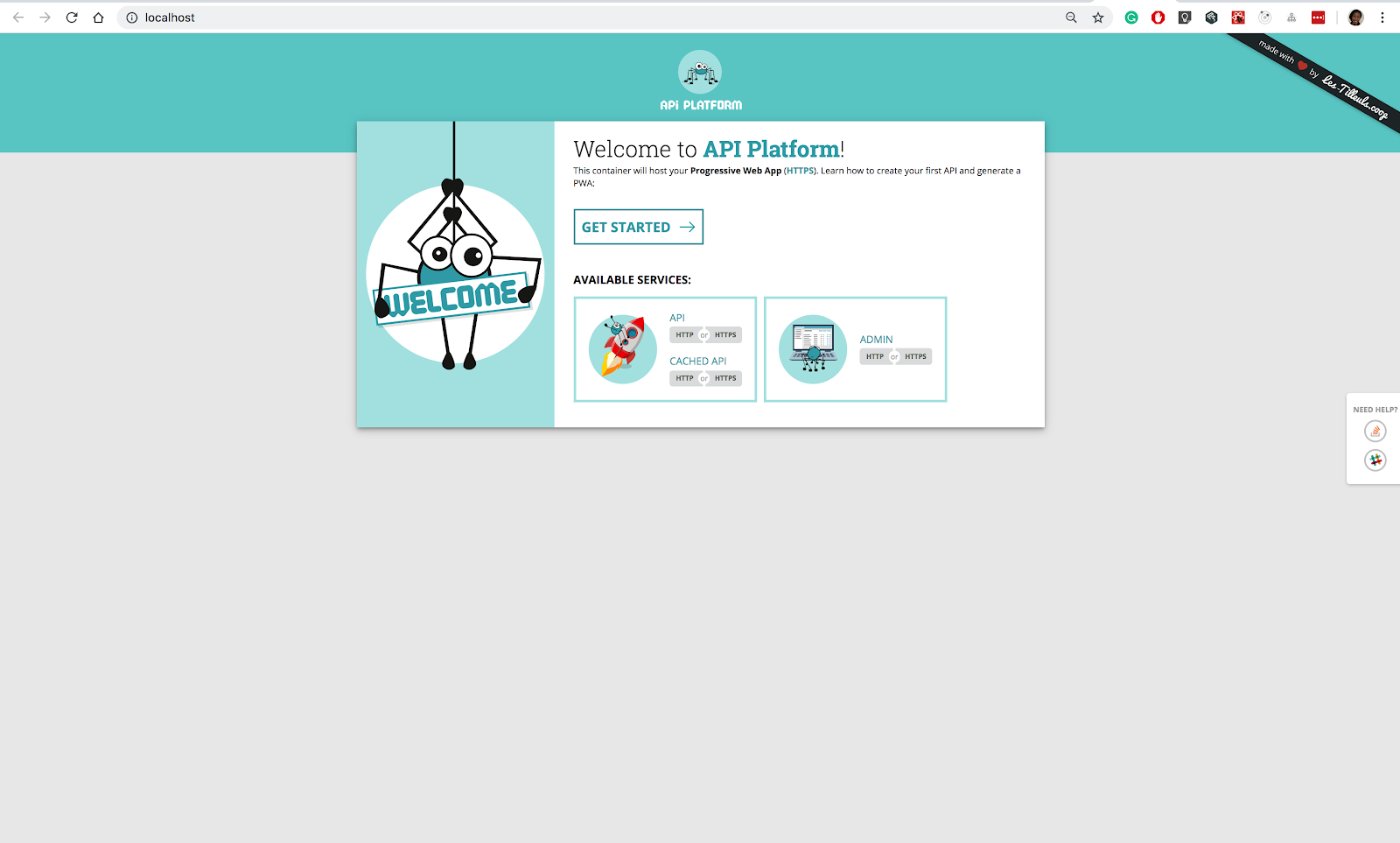Open the Grammarly extension icon
The width and height of the screenshot is (1400, 843).
point(1131,18)
